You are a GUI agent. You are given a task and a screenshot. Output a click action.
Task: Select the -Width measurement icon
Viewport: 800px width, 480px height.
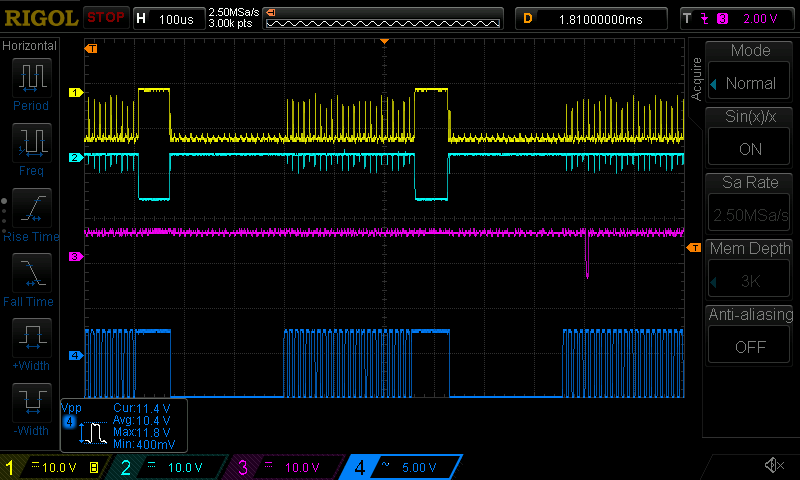click(32, 402)
